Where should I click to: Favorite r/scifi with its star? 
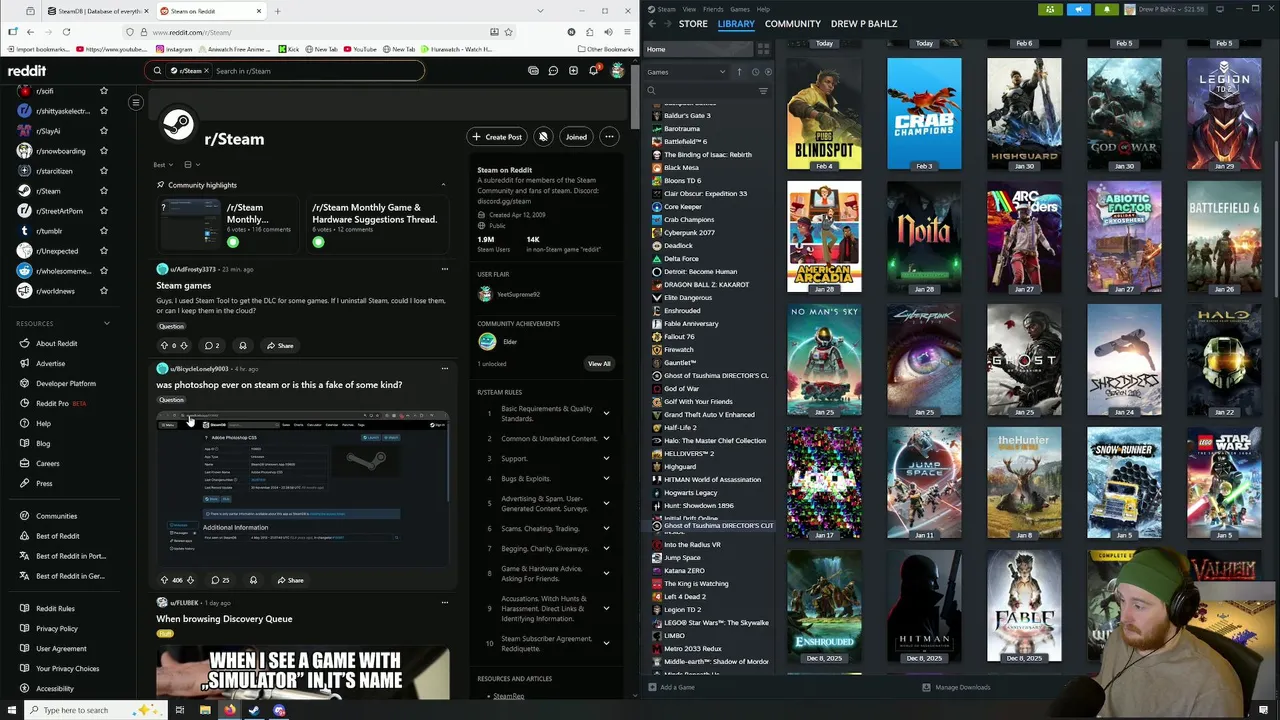[103, 91]
